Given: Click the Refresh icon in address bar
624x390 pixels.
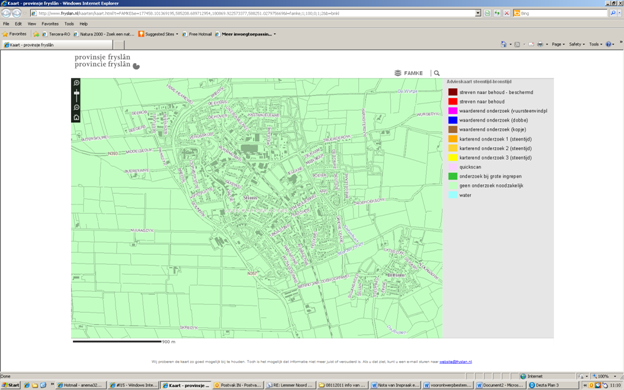Looking at the screenshot, I should (x=497, y=13).
